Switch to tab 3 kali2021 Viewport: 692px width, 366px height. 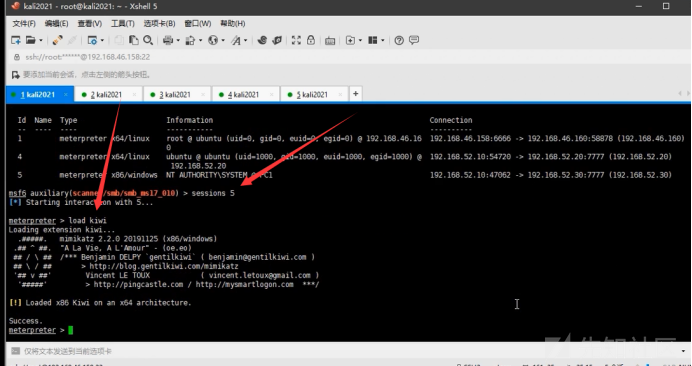point(177,94)
